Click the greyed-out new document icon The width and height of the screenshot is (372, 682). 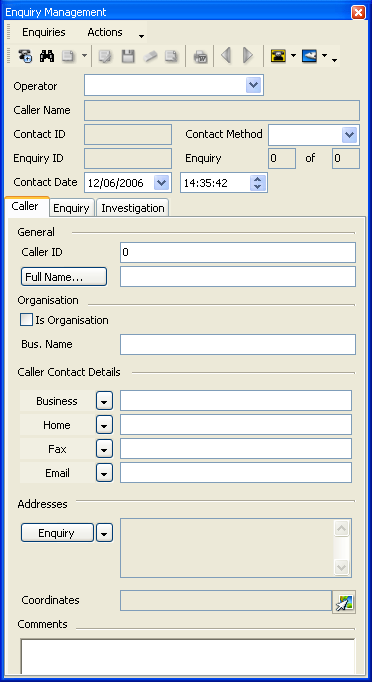click(x=68, y=56)
